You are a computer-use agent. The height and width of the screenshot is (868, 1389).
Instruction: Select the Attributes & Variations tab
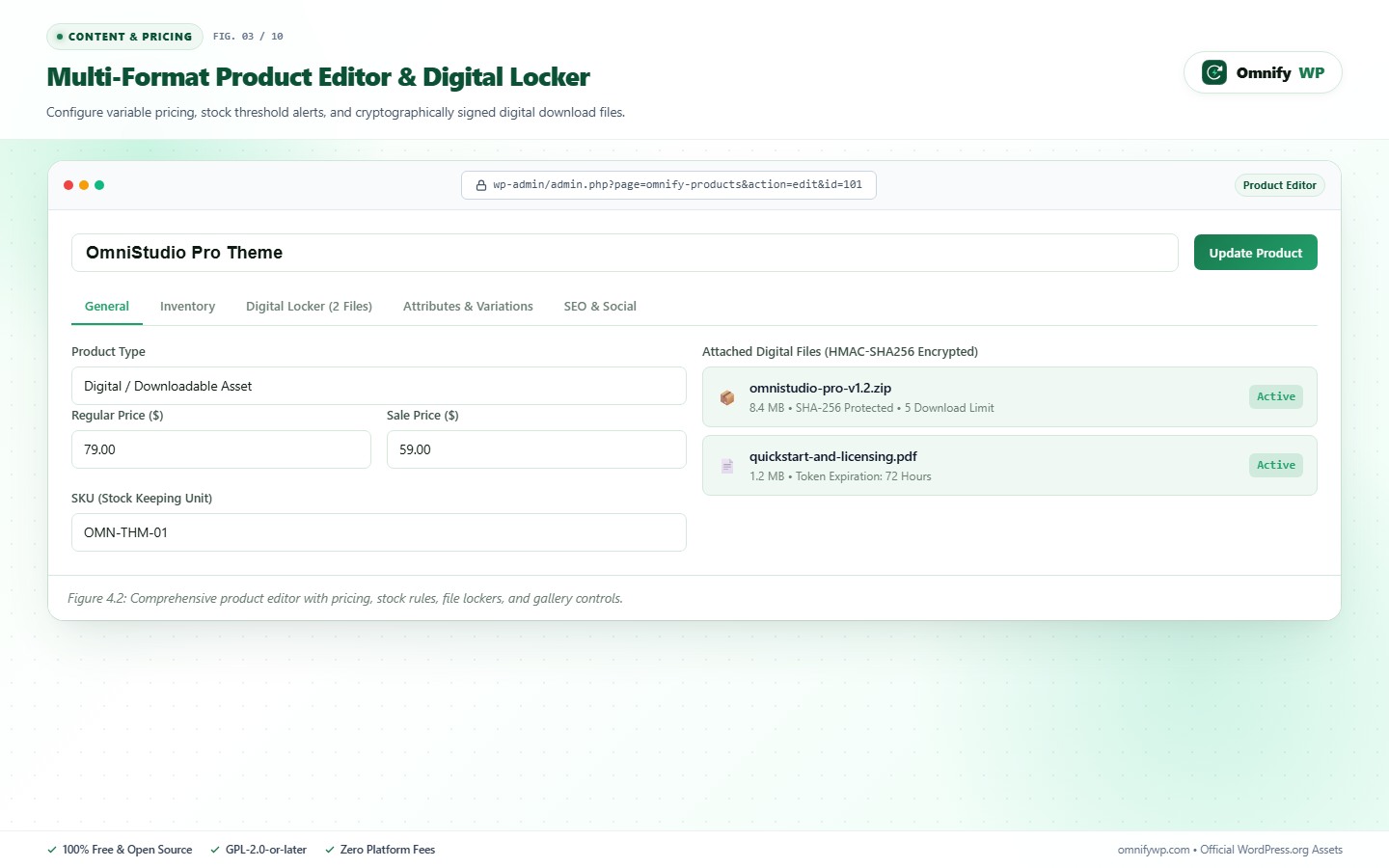[468, 307]
